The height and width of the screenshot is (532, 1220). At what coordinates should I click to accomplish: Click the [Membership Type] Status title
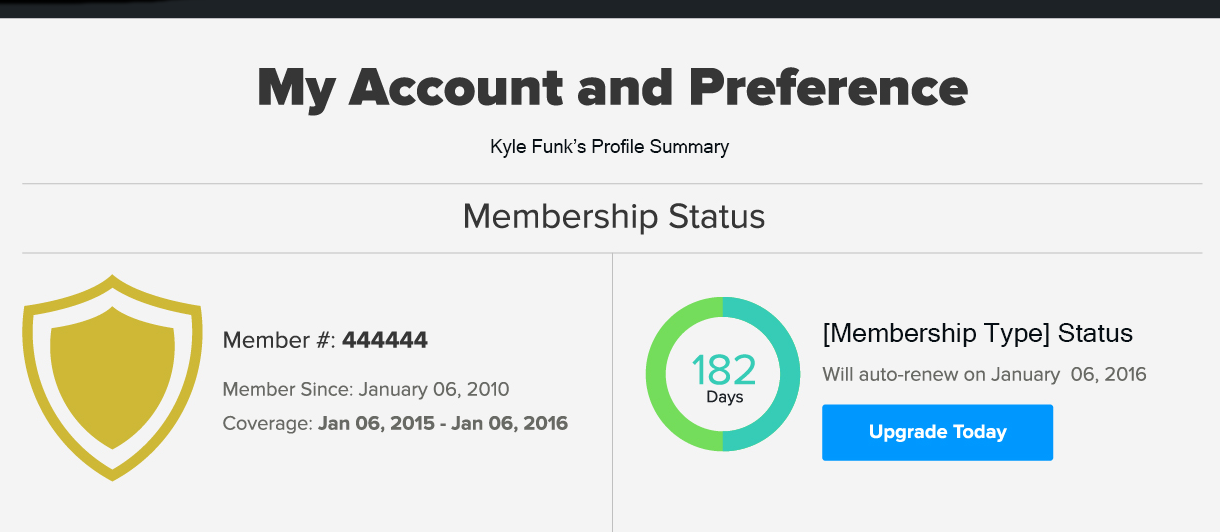click(x=977, y=333)
